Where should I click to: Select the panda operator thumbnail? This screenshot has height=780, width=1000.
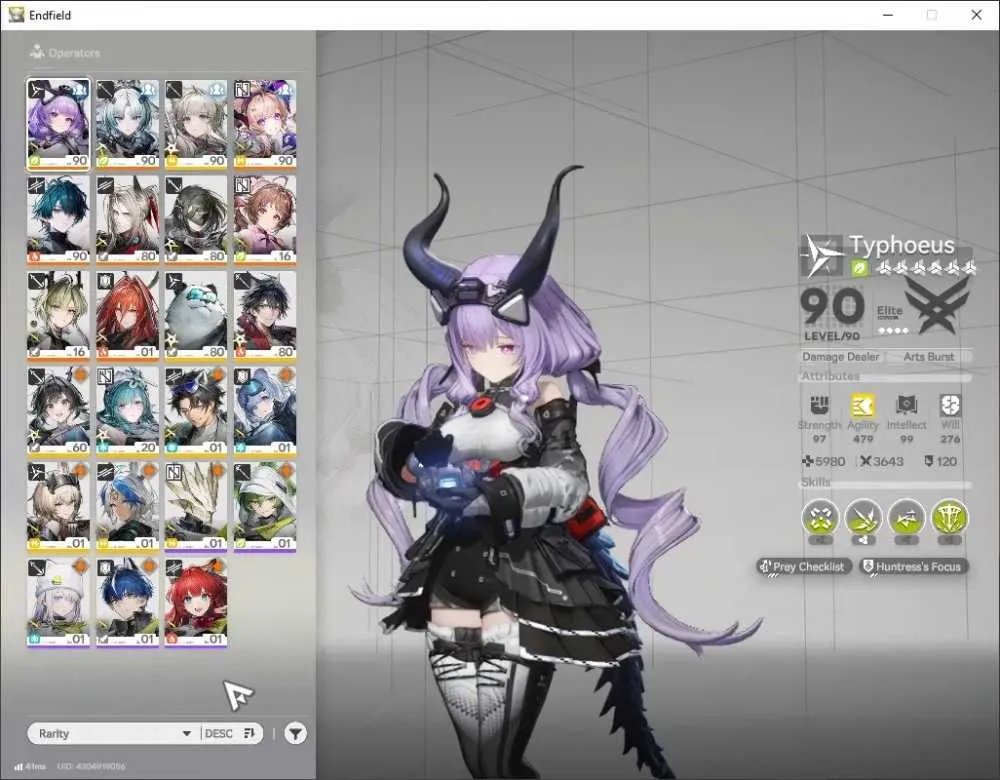195,316
